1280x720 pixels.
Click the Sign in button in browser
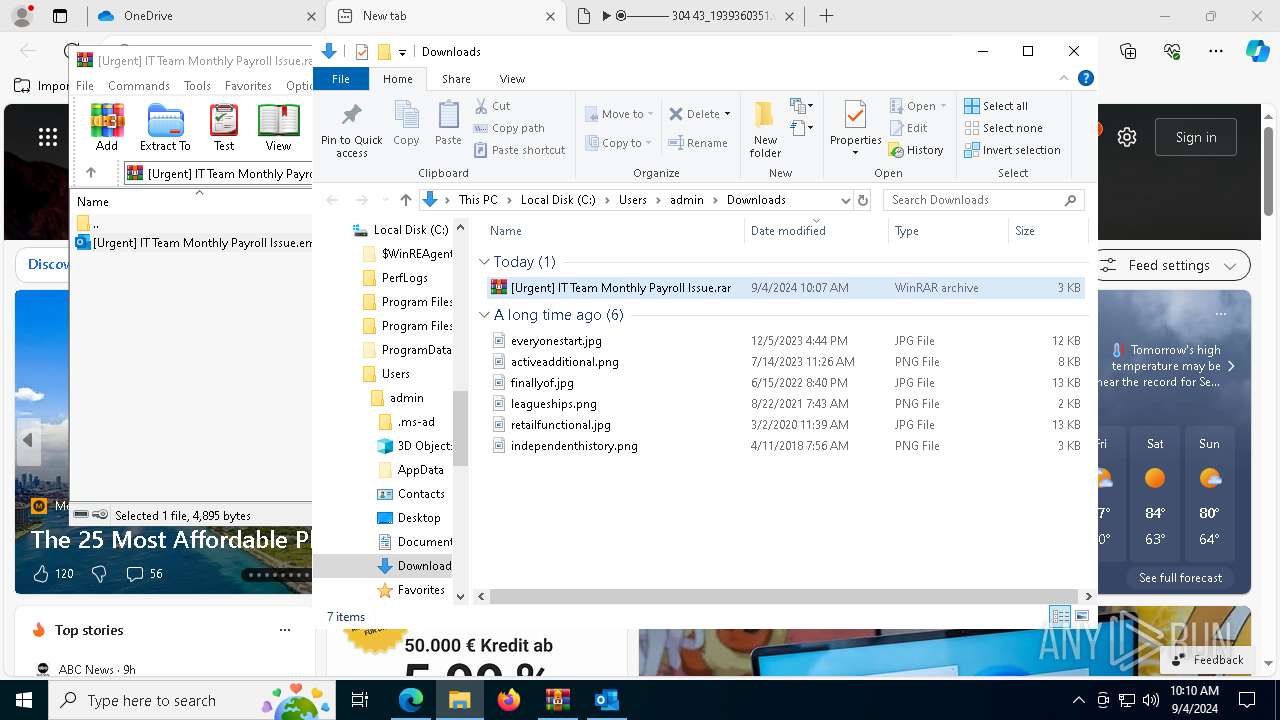tap(1196, 138)
